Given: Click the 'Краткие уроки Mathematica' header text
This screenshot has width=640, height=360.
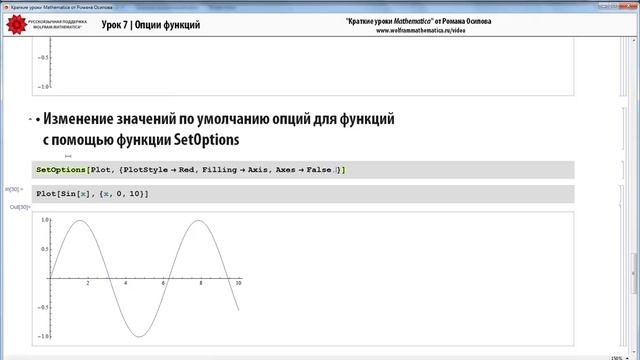Looking at the screenshot, I should [x=418, y=21].
